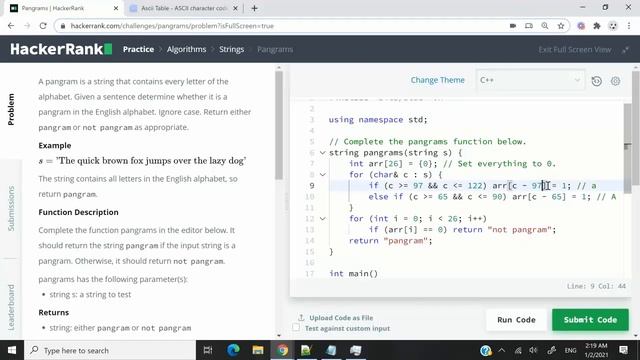Reload the HackerRank page
Viewport: 640px width, 360px height.
click(x=43, y=26)
